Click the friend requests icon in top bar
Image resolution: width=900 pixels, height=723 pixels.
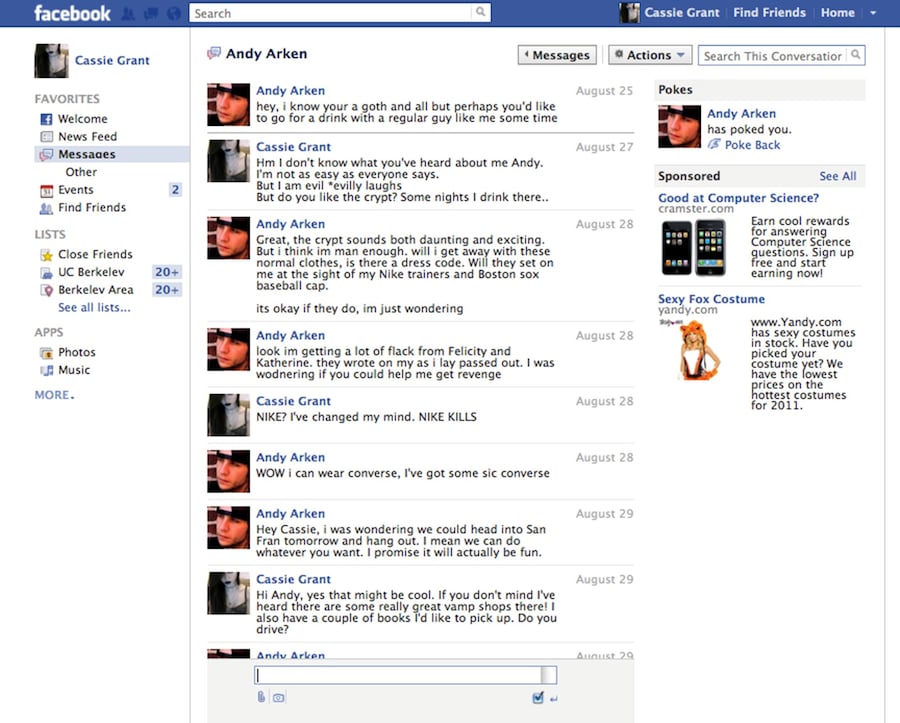coord(128,13)
